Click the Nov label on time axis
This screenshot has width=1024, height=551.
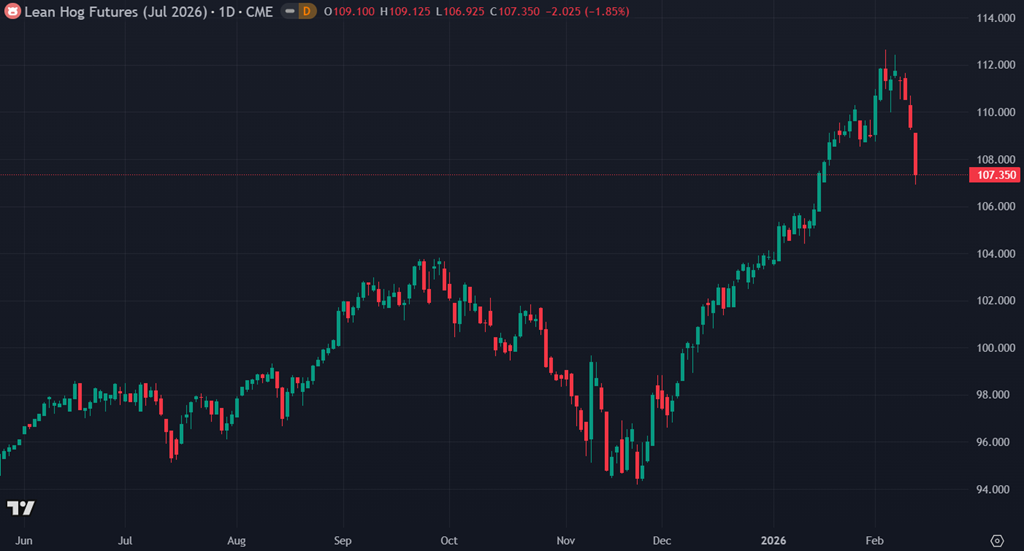pyautogui.click(x=566, y=540)
